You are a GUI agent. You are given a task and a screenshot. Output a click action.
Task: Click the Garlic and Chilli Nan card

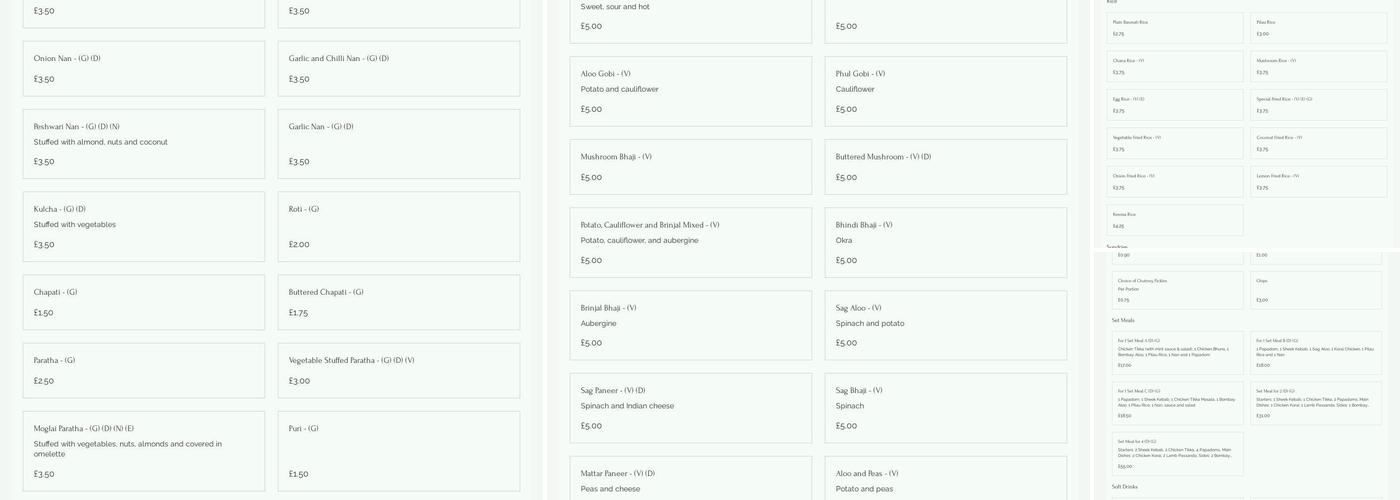click(x=398, y=68)
